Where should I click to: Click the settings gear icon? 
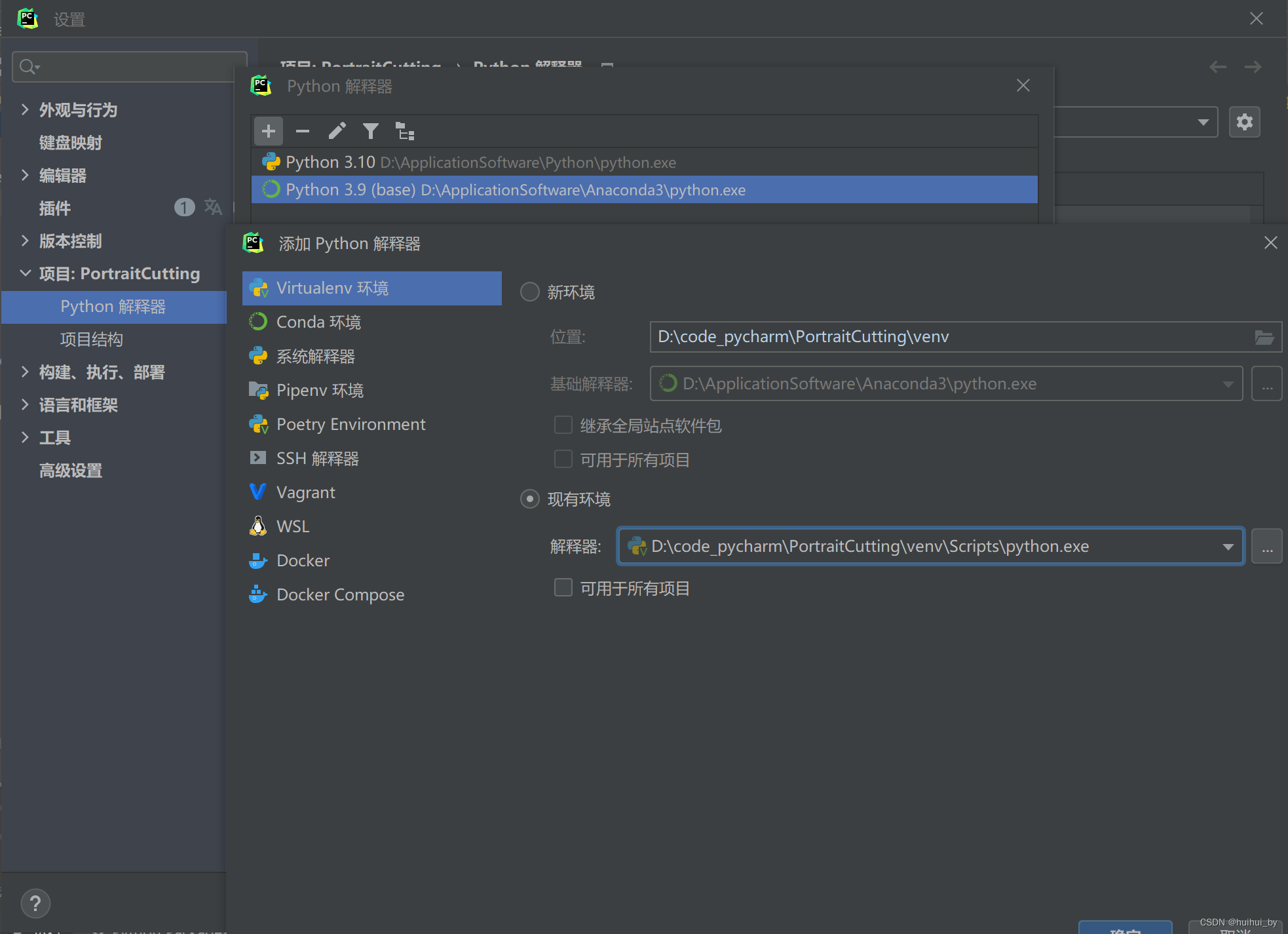tap(1244, 122)
